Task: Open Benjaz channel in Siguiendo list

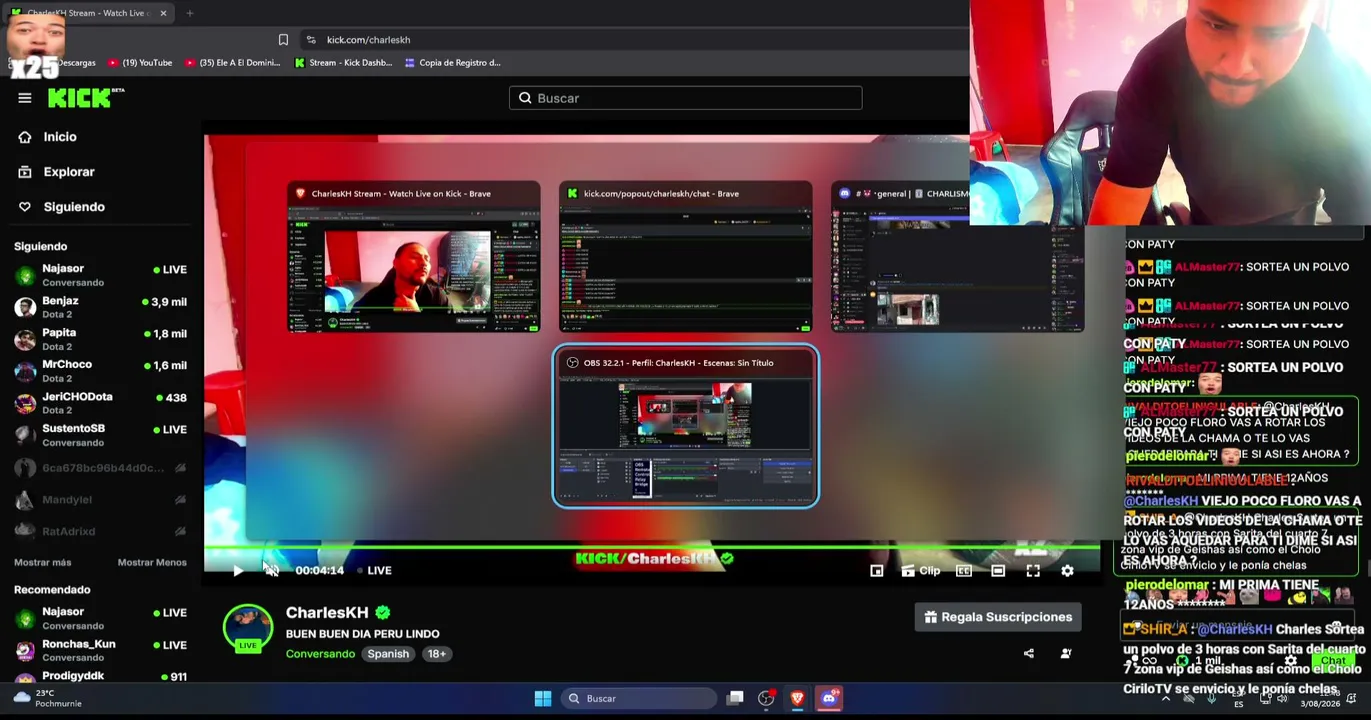Action: point(100,306)
